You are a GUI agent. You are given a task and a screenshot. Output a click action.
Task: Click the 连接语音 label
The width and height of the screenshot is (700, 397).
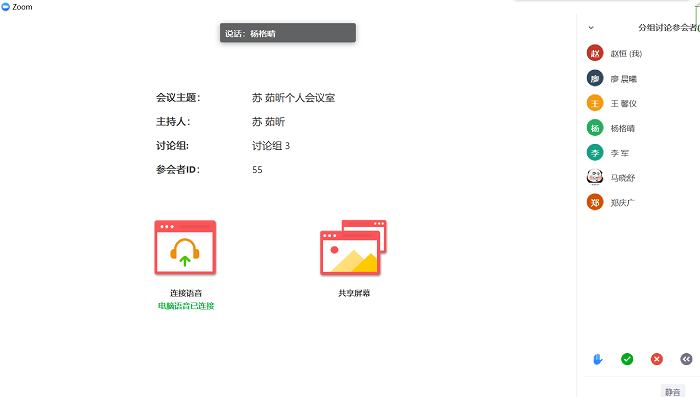coord(186,293)
